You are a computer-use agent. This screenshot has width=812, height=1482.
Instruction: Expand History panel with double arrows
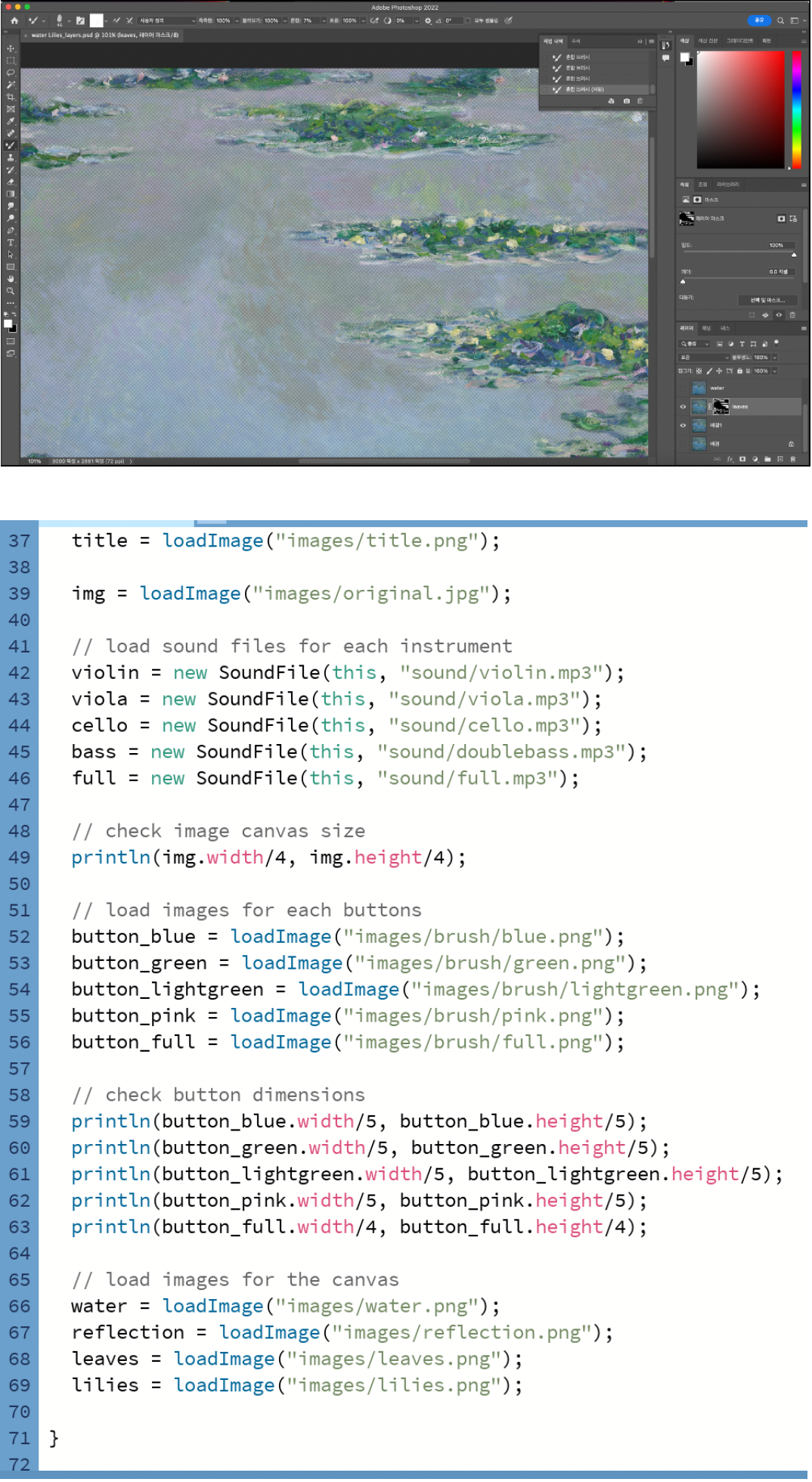(640, 42)
